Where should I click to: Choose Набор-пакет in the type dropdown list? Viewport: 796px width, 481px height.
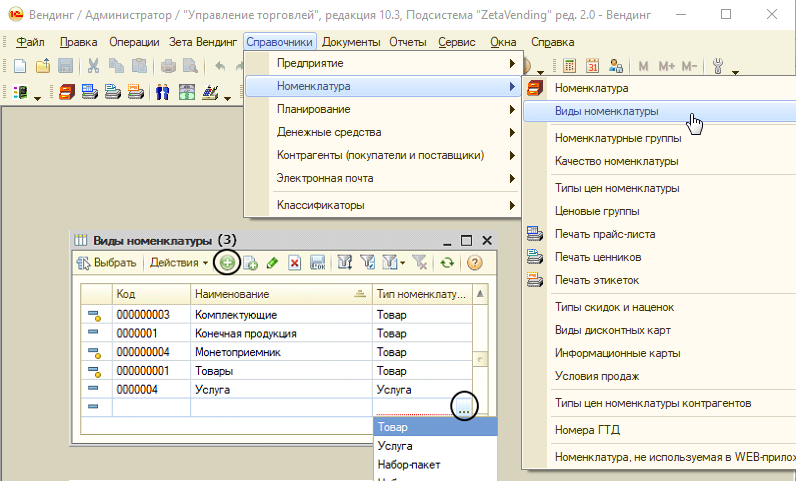435,464
